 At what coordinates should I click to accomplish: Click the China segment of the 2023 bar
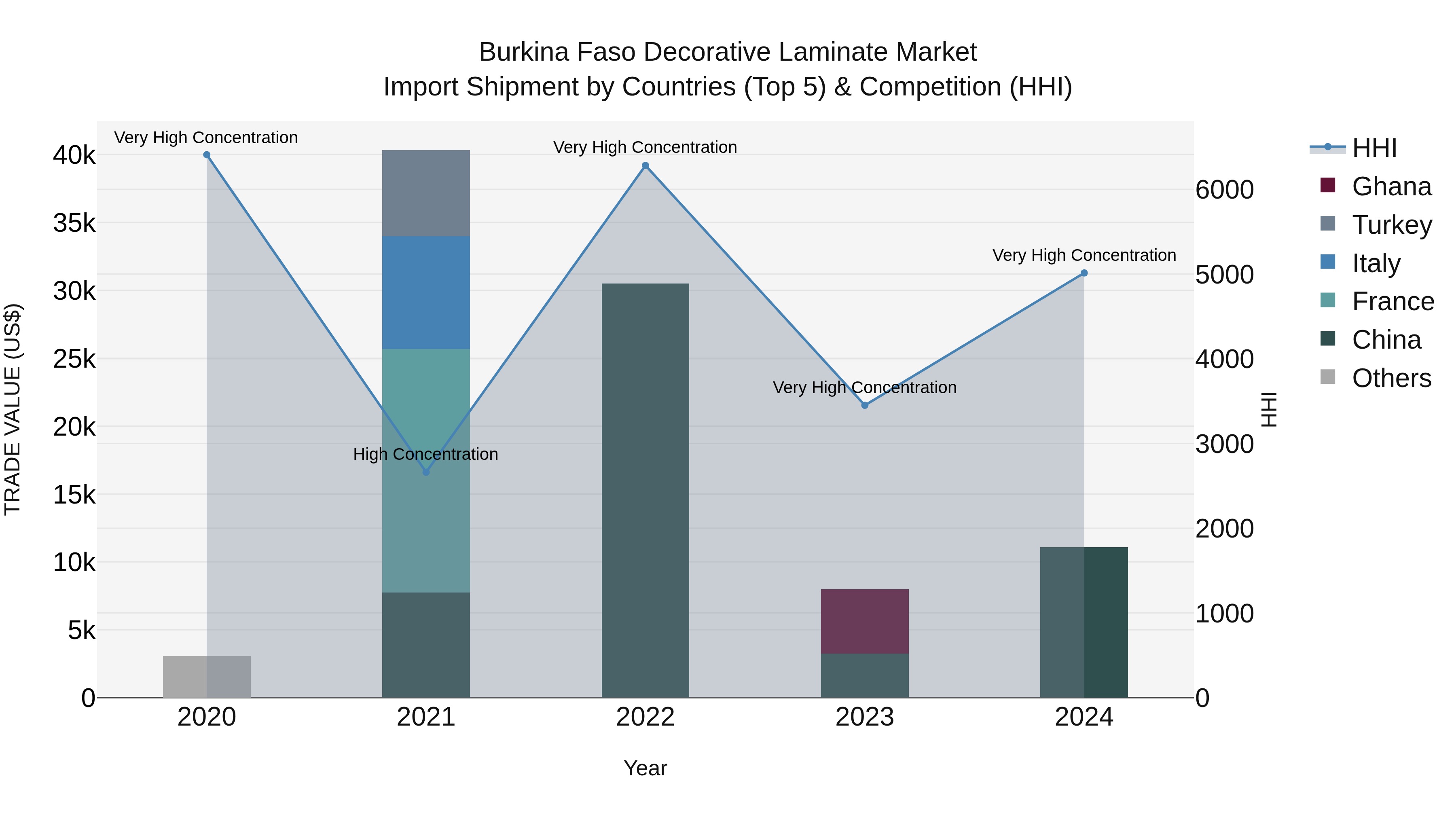click(865, 675)
